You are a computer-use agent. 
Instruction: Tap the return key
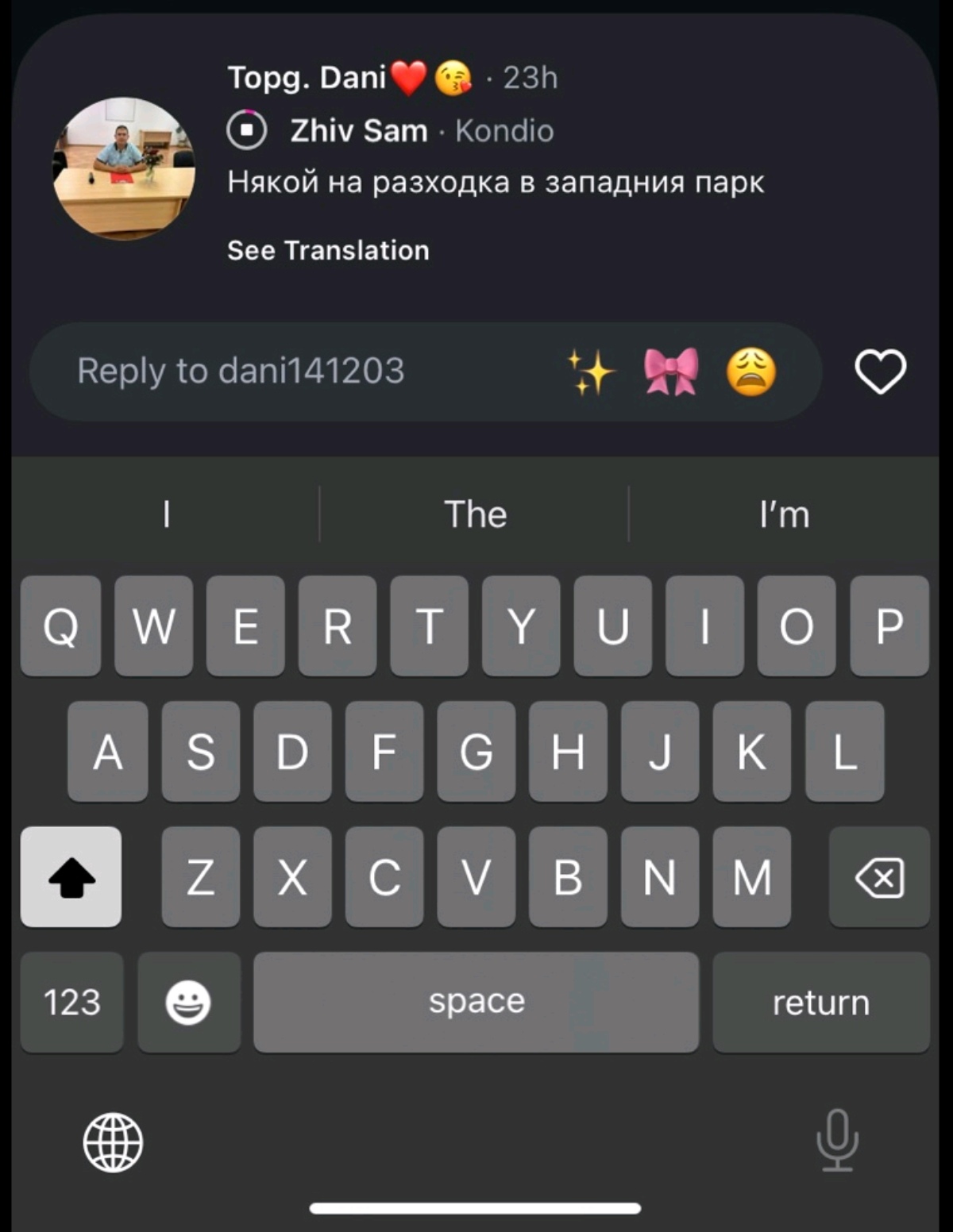point(821,1002)
